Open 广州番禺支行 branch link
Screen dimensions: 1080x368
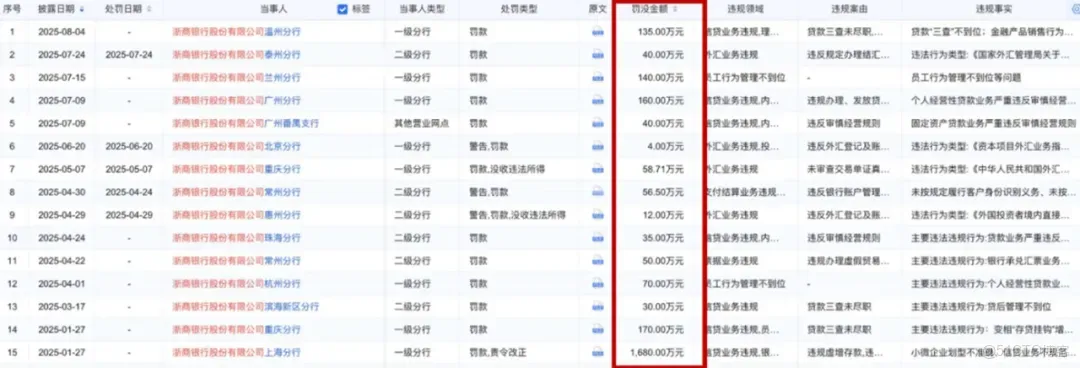pos(291,123)
